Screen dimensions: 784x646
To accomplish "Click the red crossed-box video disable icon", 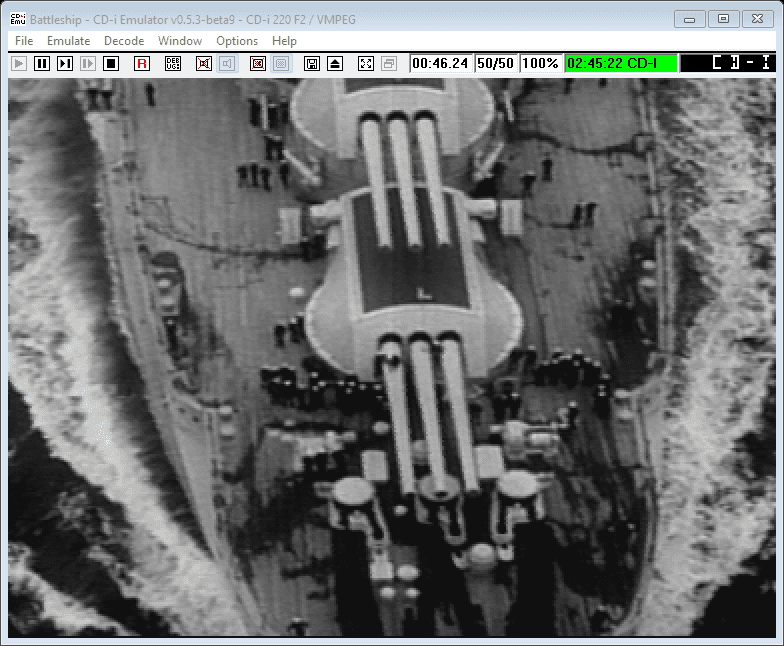I will click(204, 63).
